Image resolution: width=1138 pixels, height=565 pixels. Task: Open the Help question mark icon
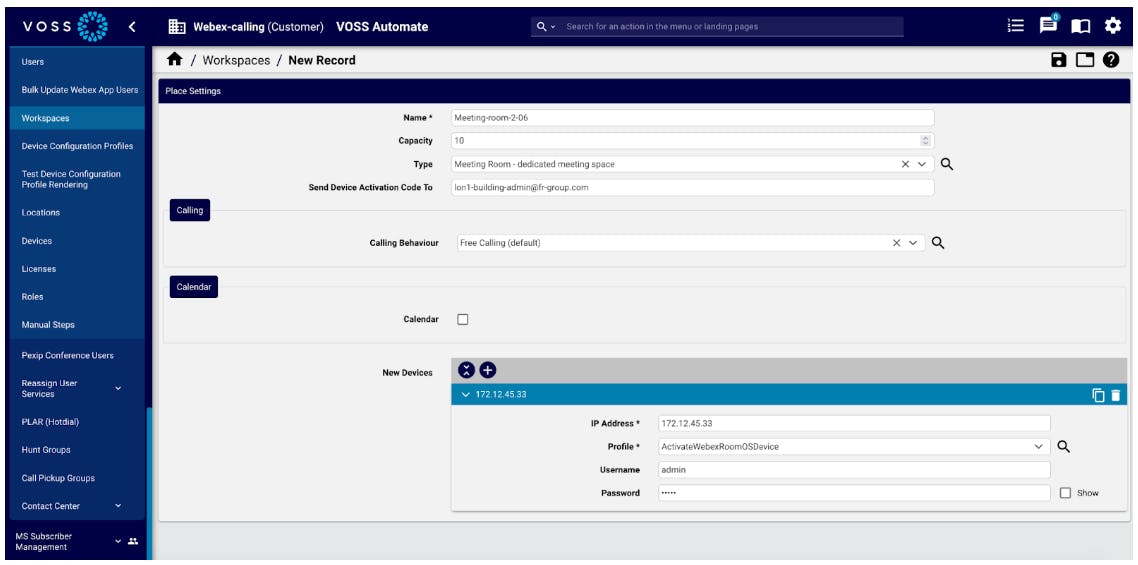point(1110,60)
